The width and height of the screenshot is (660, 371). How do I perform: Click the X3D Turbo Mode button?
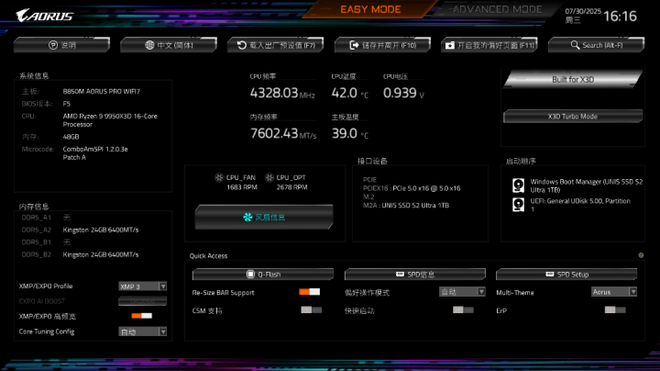573,116
